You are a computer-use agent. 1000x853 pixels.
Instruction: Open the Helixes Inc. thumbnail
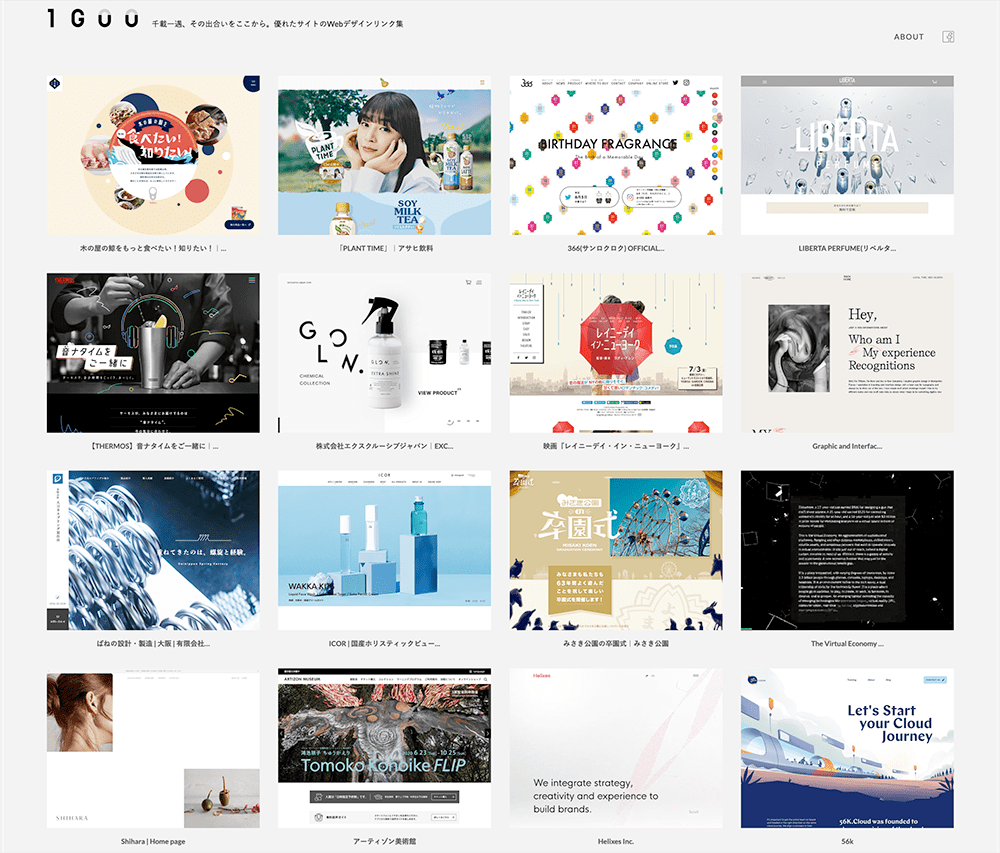click(616, 748)
